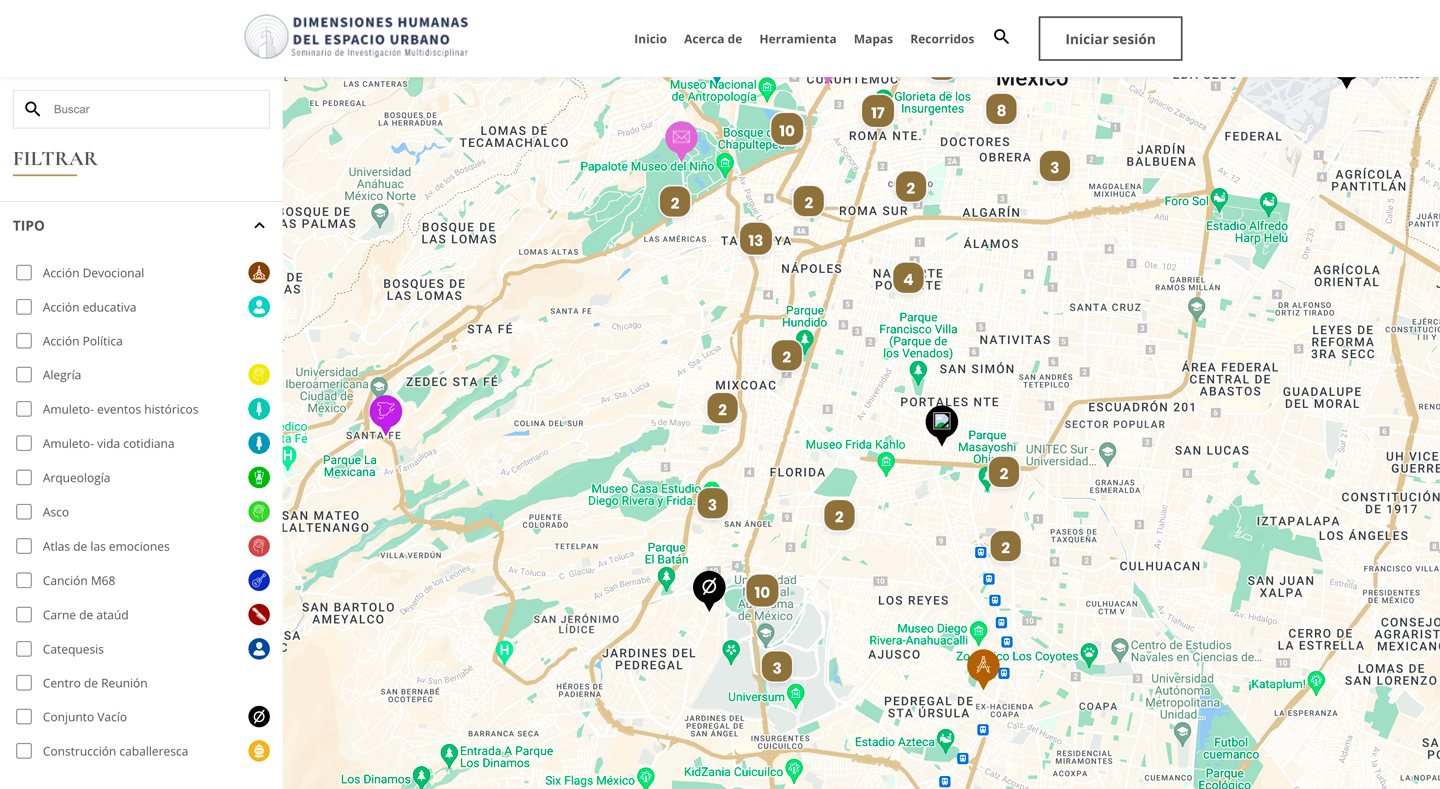Check the Alegría filter checkbox
Screen dimensions: 1440x789
tap(24, 375)
